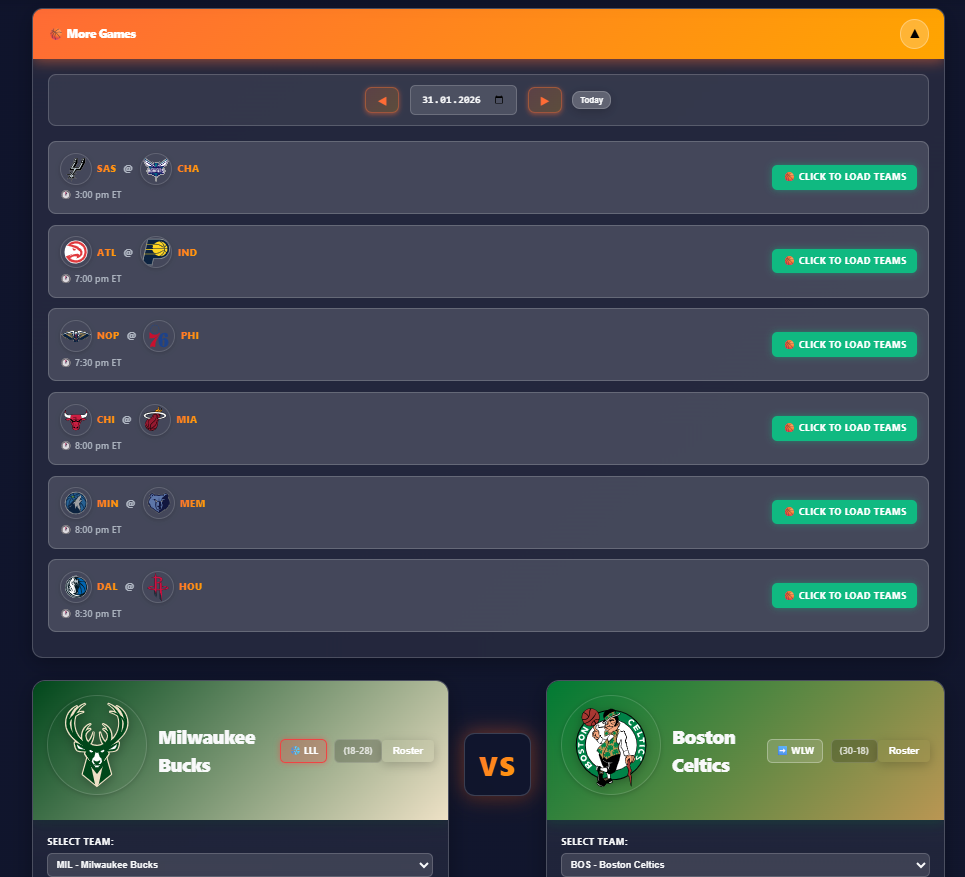This screenshot has width=965, height=877.
Task: Load teams for DAL @ HOU game
Action: point(844,596)
